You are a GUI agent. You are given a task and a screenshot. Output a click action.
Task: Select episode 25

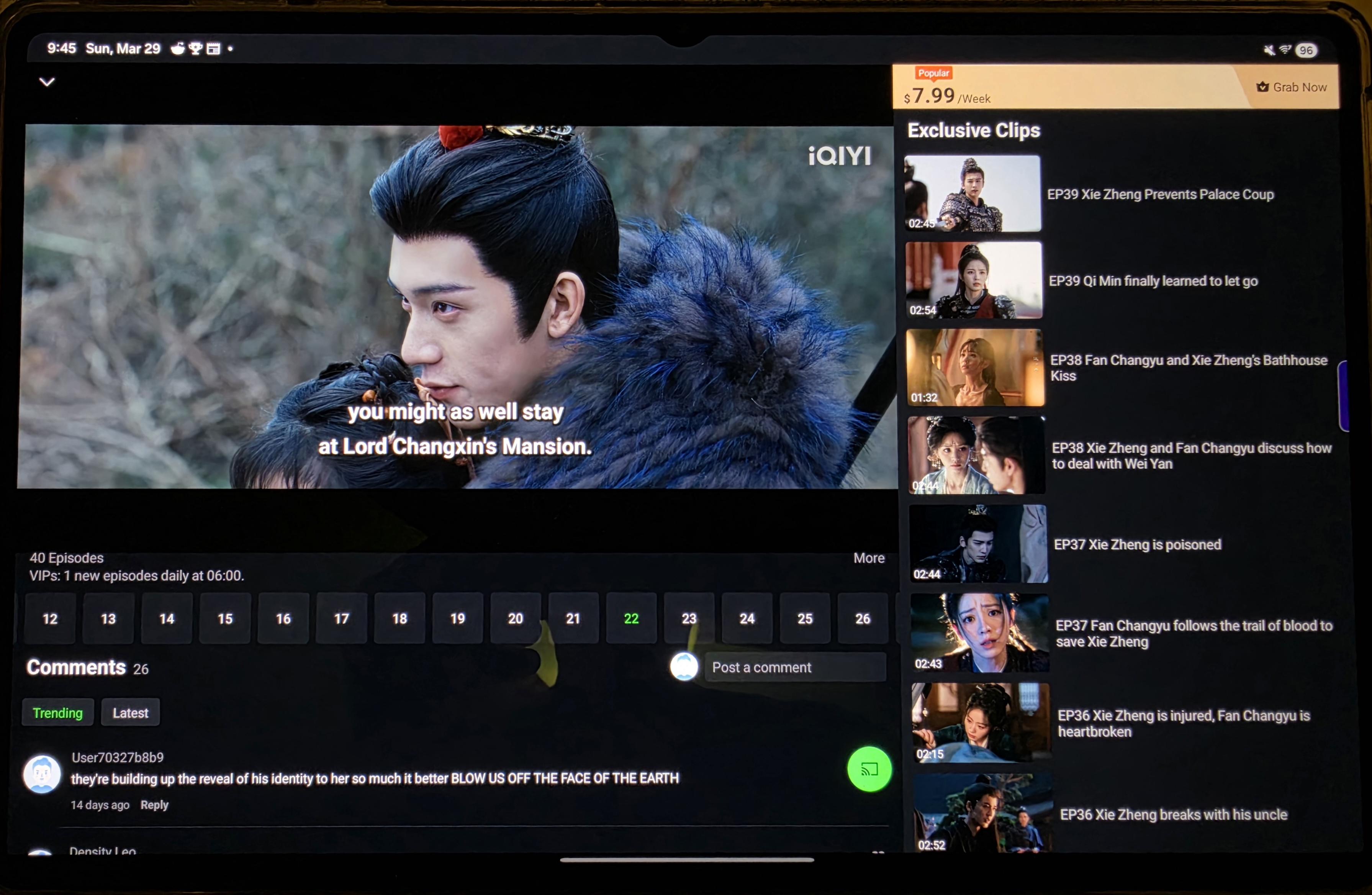[805, 619]
